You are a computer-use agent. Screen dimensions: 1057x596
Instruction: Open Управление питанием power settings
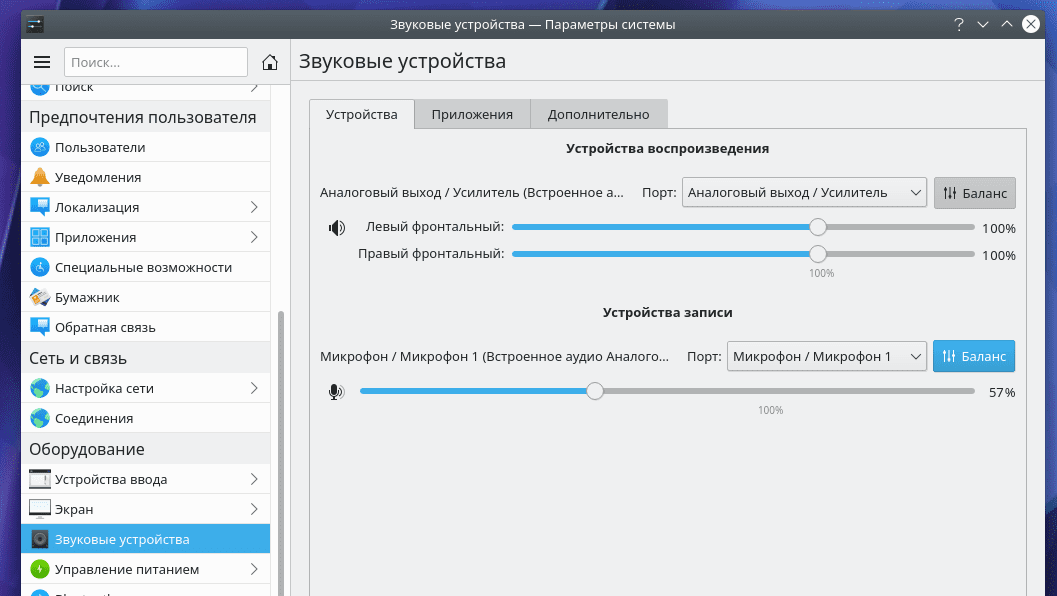(x=127, y=569)
